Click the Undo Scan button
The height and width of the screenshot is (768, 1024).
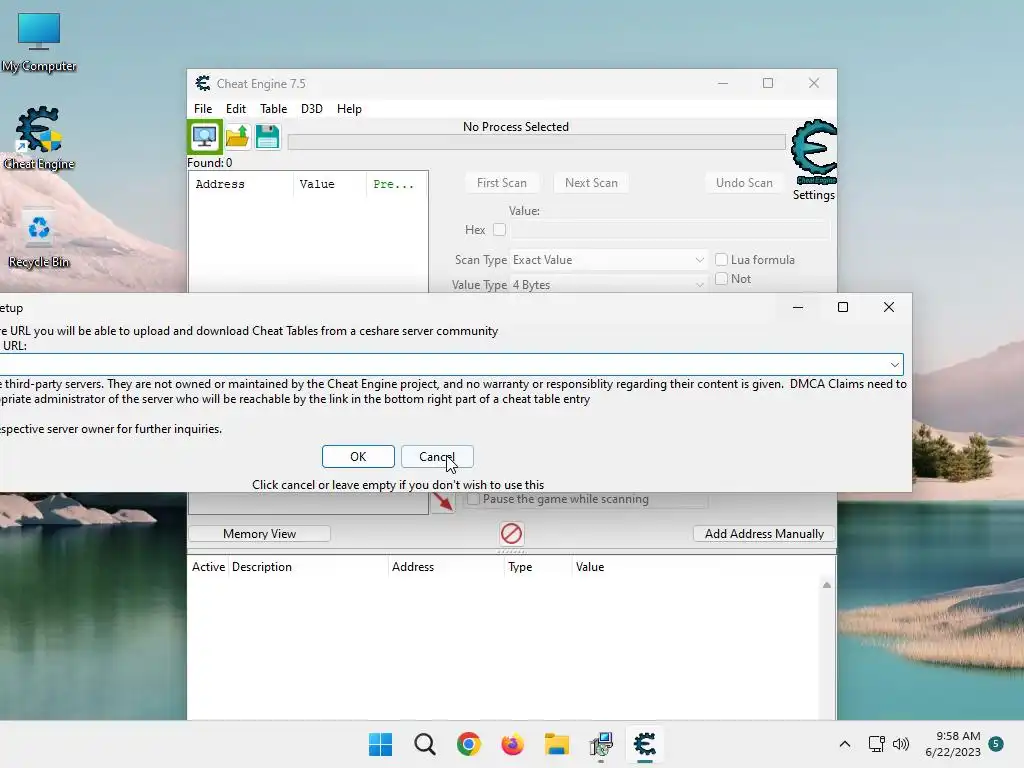tap(744, 183)
